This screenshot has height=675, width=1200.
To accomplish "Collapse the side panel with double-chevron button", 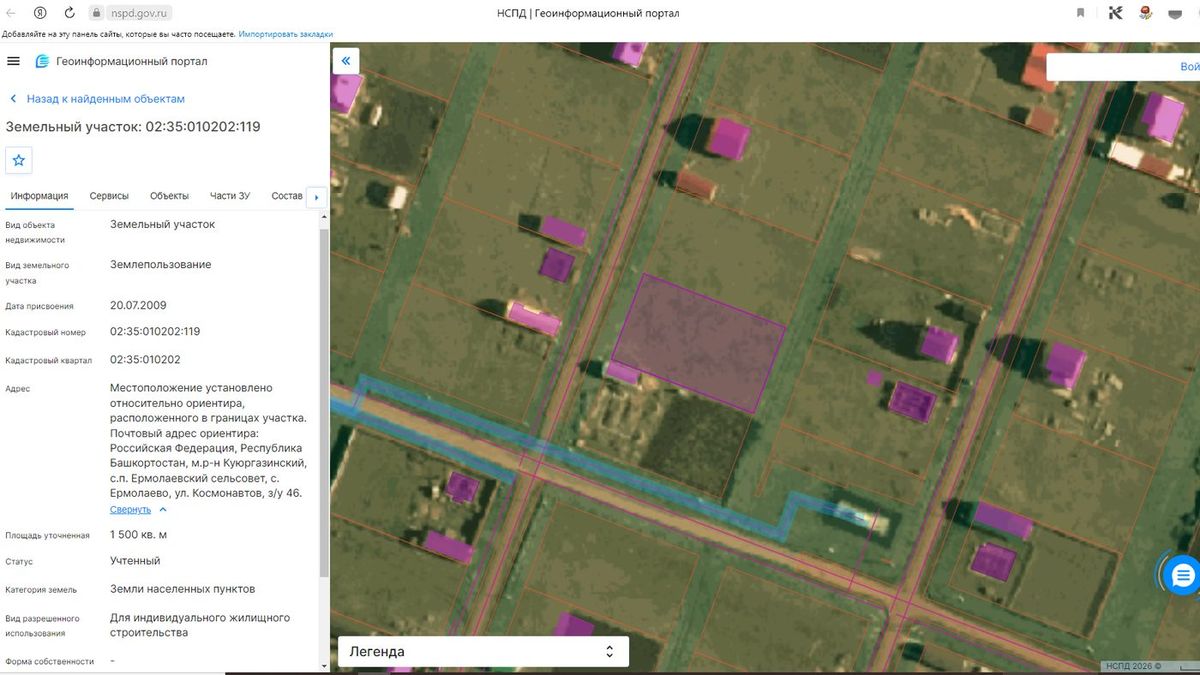I will pyautogui.click(x=345, y=61).
